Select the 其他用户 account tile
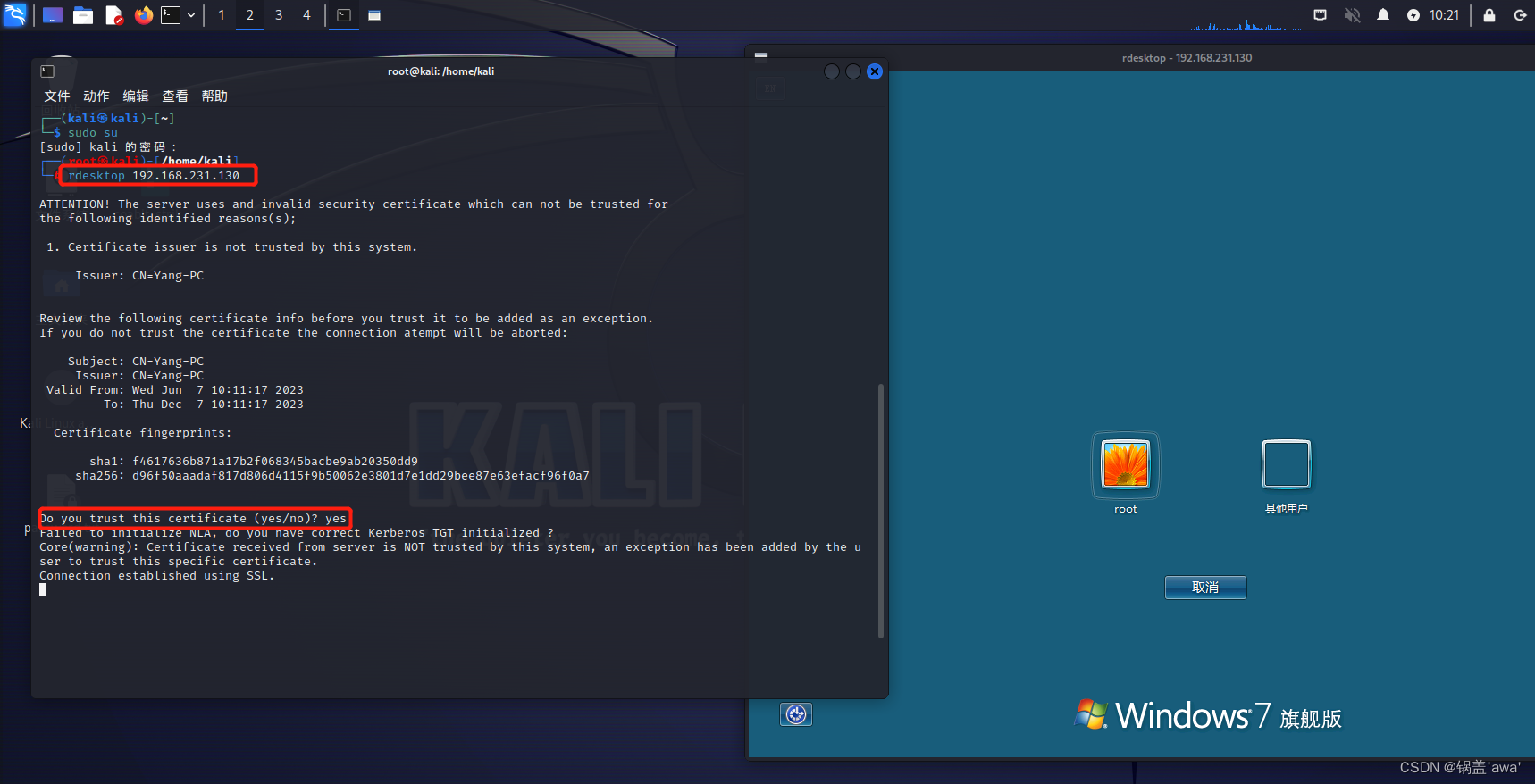Screen dimensions: 1535x784 click(1287, 464)
